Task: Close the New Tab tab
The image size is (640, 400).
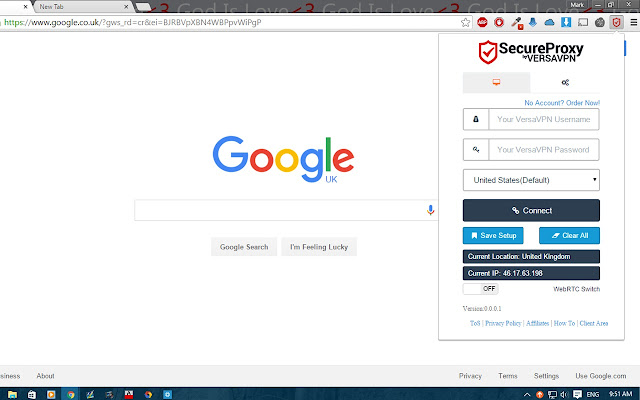Action: (126, 7)
